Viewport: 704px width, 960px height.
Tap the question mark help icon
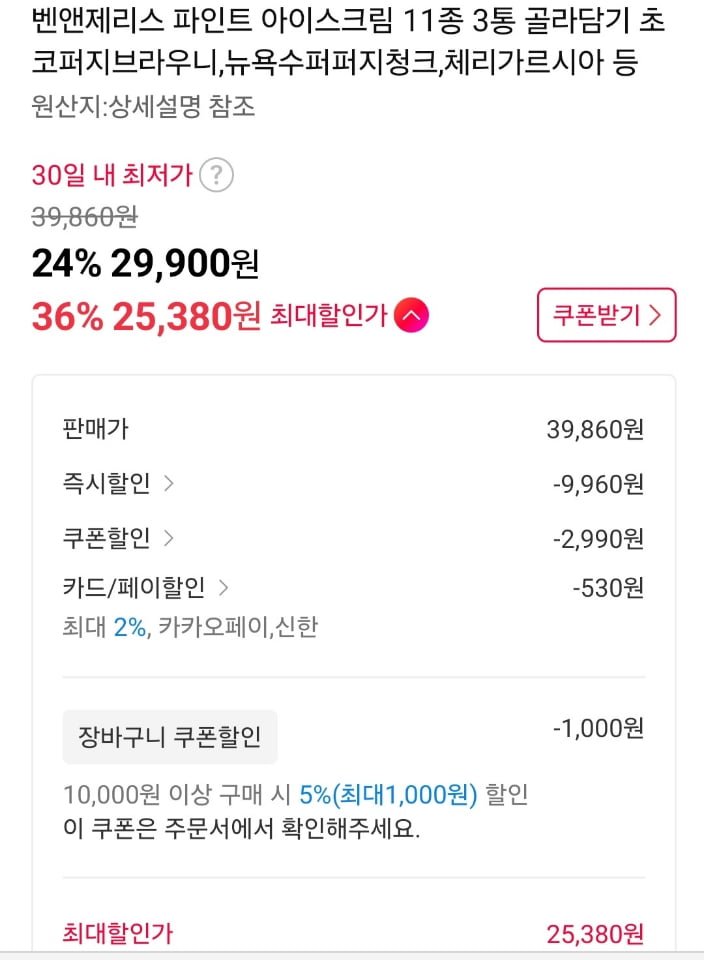pyautogui.click(x=217, y=176)
